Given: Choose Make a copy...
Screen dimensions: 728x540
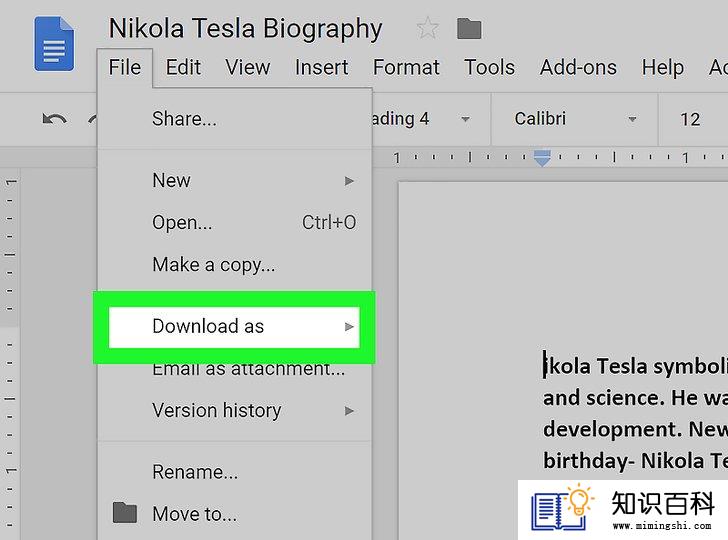Looking at the screenshot, I should click(234, 265).
